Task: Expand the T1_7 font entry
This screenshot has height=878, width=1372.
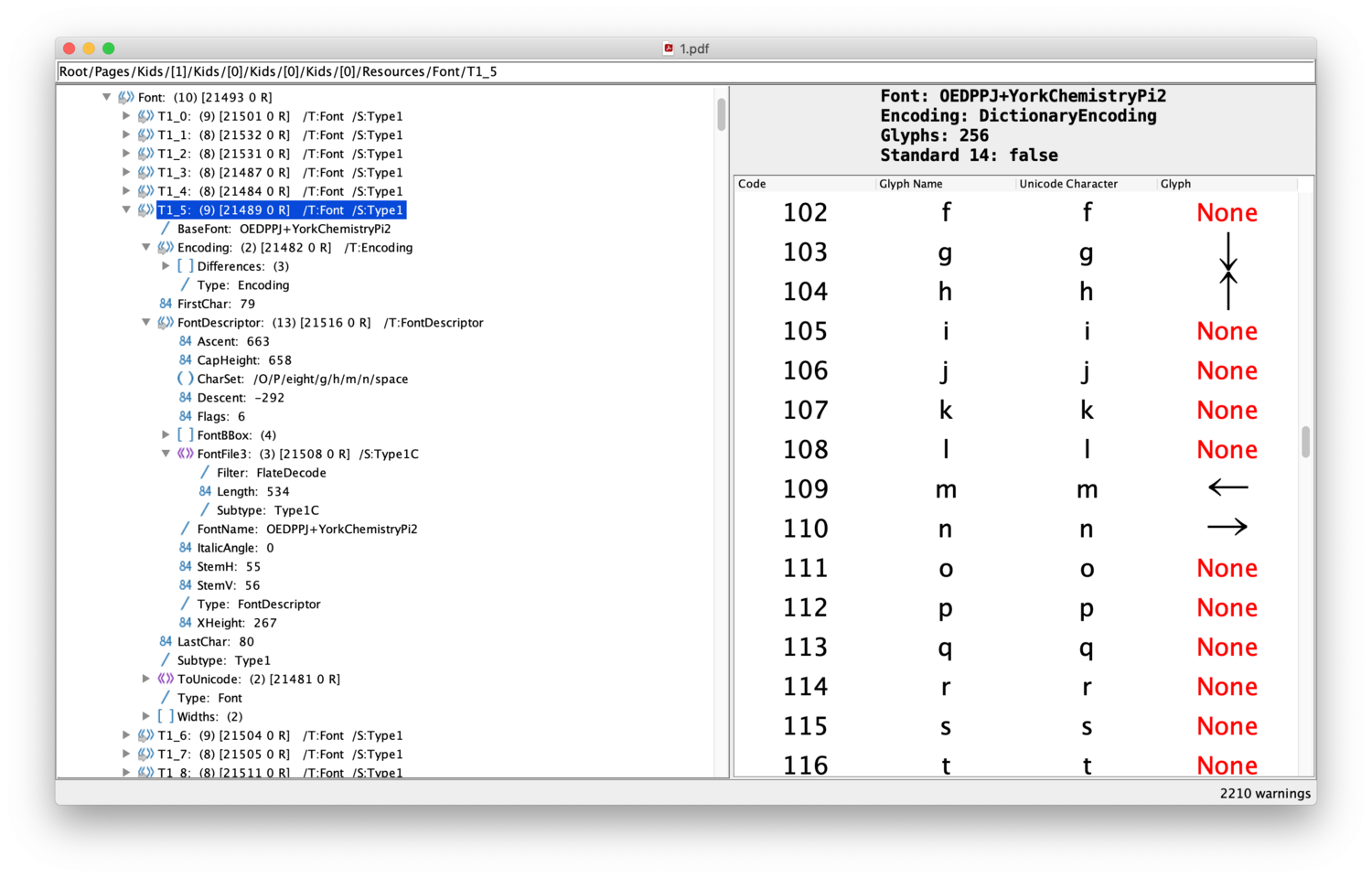Action: pos(126,754)
